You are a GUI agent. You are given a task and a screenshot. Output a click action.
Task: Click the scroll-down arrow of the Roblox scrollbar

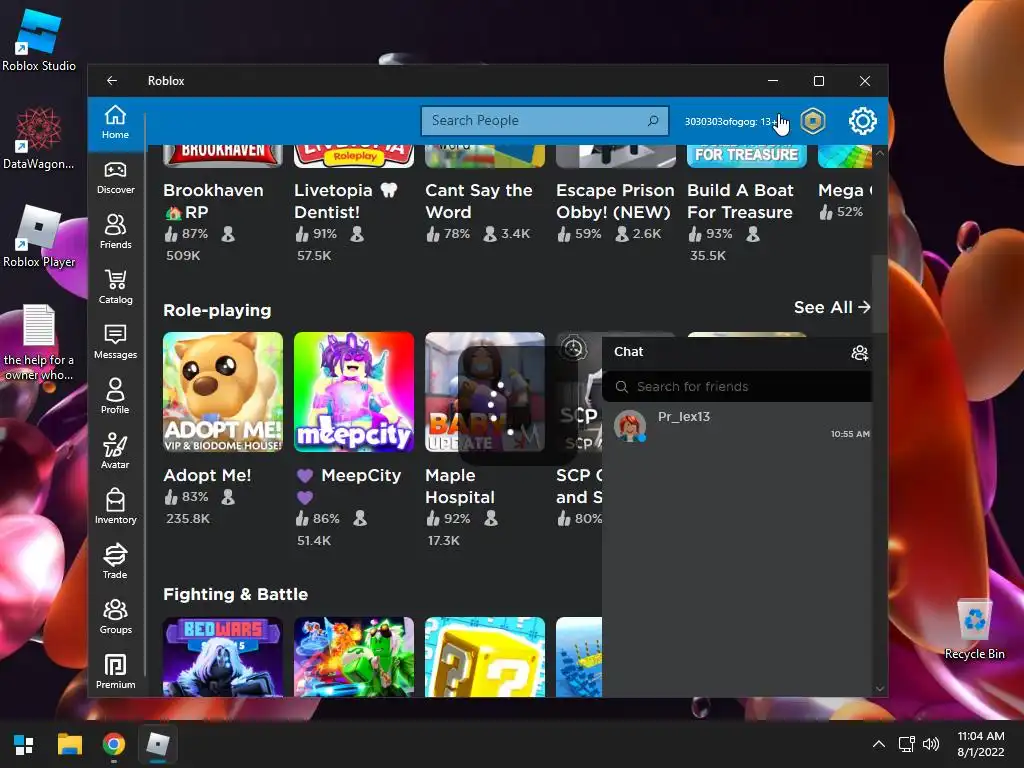tap(880, 689)
